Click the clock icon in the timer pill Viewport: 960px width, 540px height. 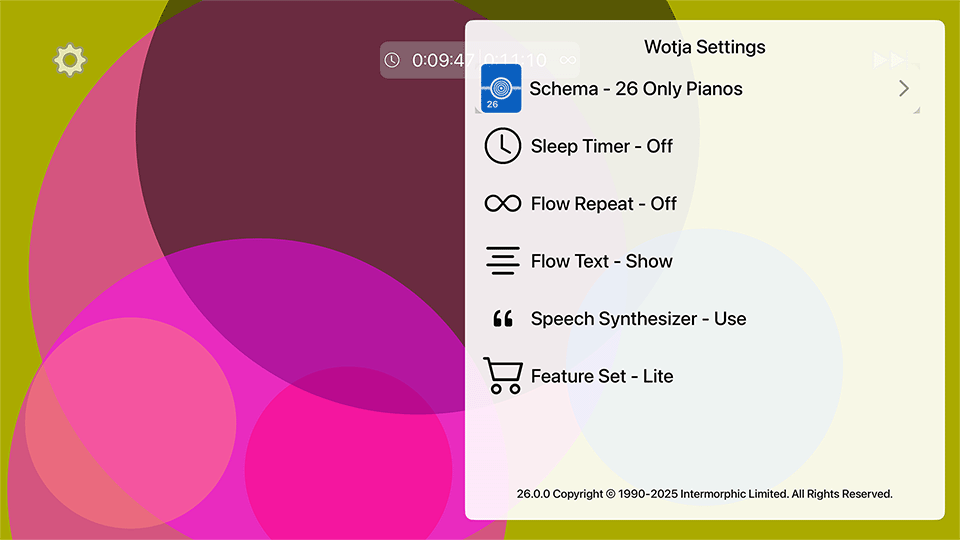tap(392, 61)
